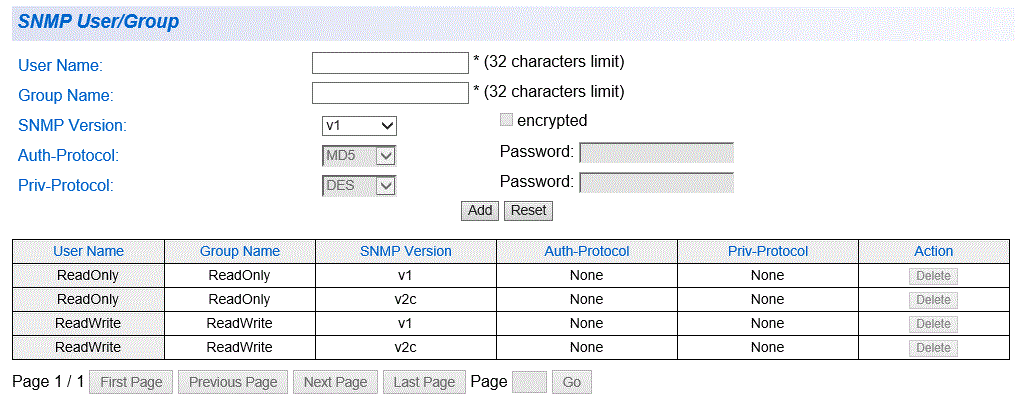
Task: Toggle the encrypted checkbox
Action: (506, 120)
